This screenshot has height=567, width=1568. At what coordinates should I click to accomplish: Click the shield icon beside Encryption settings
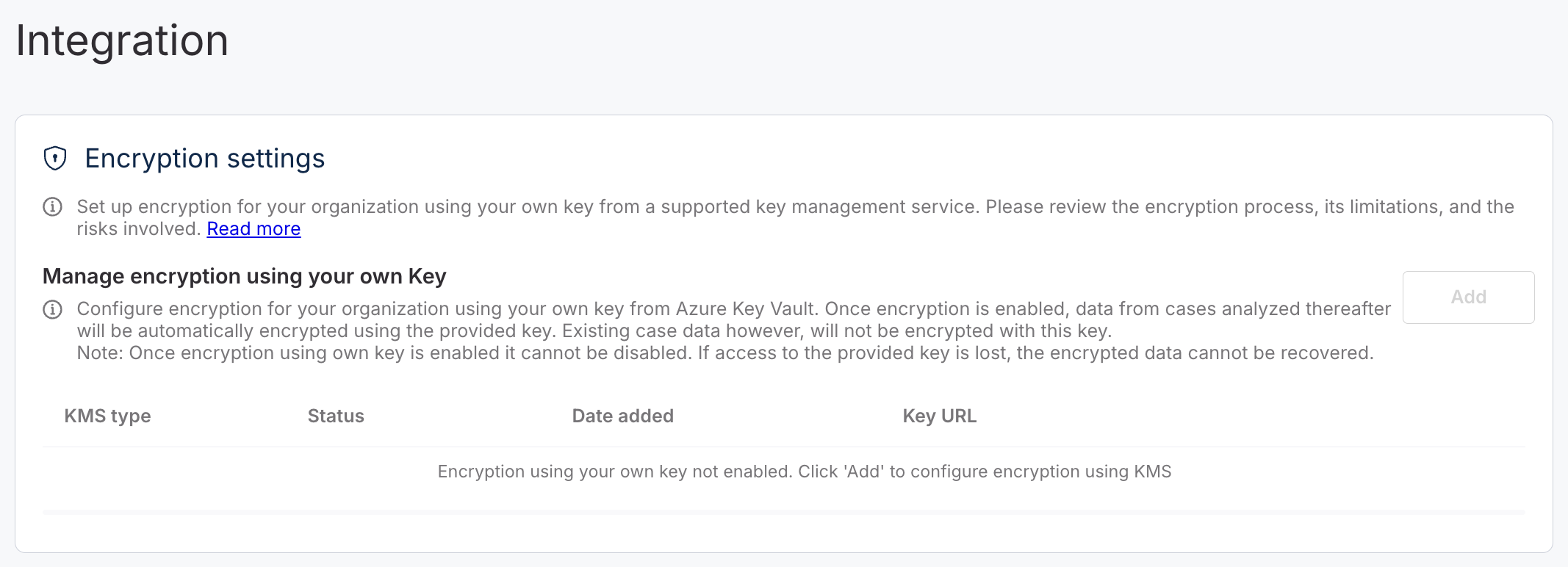tap(55, 159)
